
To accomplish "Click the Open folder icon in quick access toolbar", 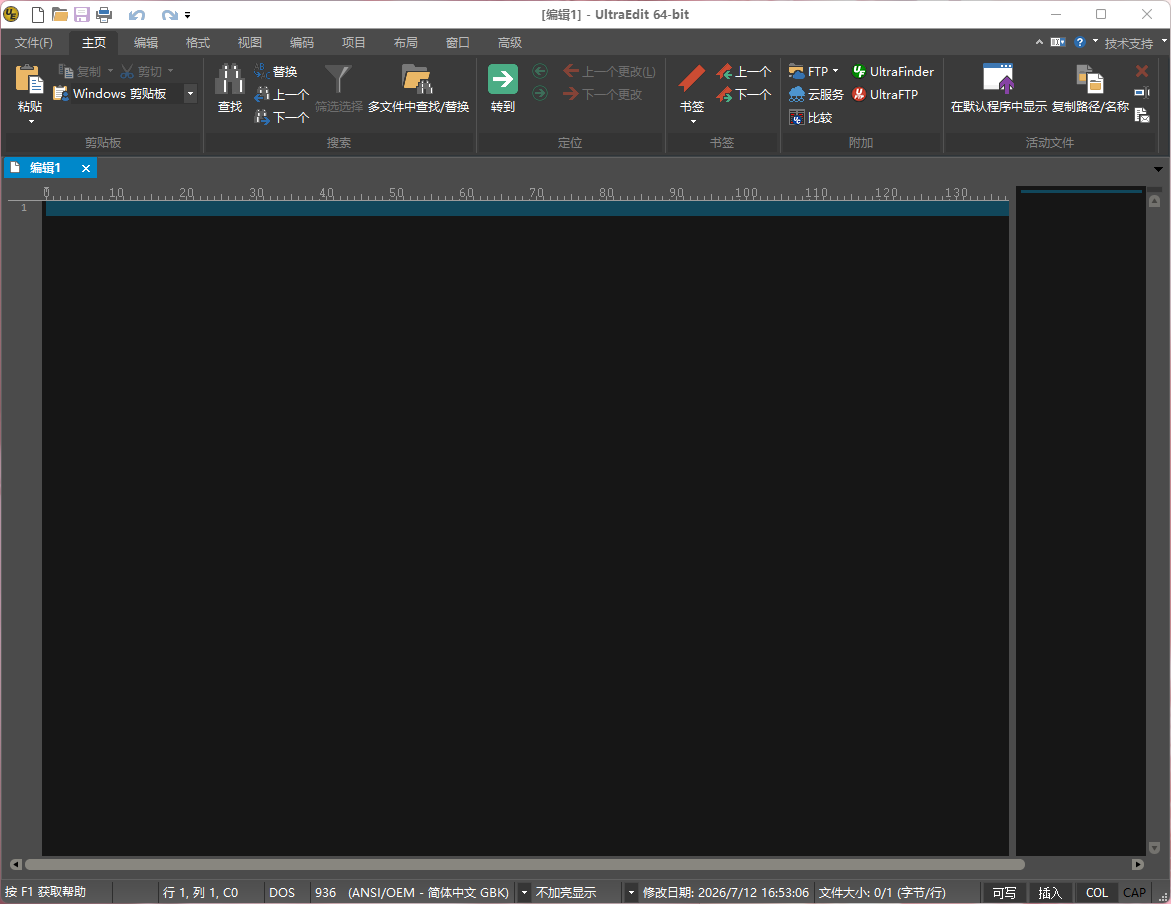I will (60, 14).
